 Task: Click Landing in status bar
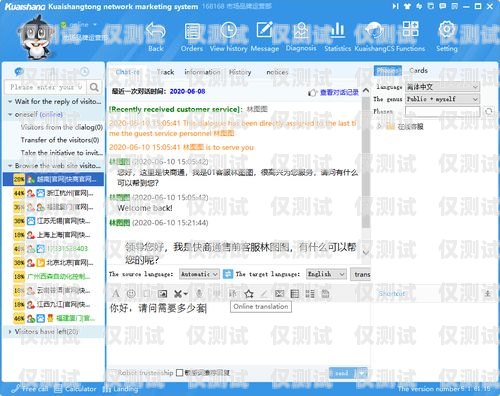pos(120,389)
